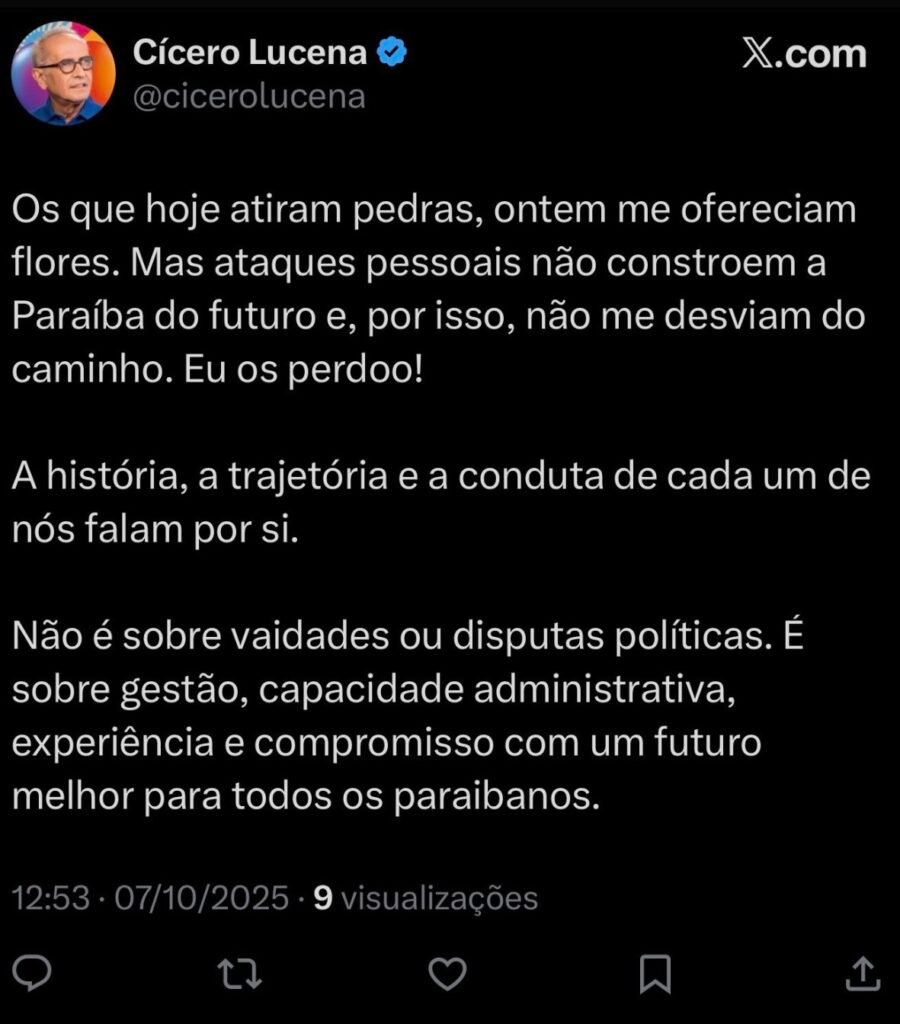900x1024 pixels.
Task: Go to the @cicerolucena handle
Action: point(249,97)
